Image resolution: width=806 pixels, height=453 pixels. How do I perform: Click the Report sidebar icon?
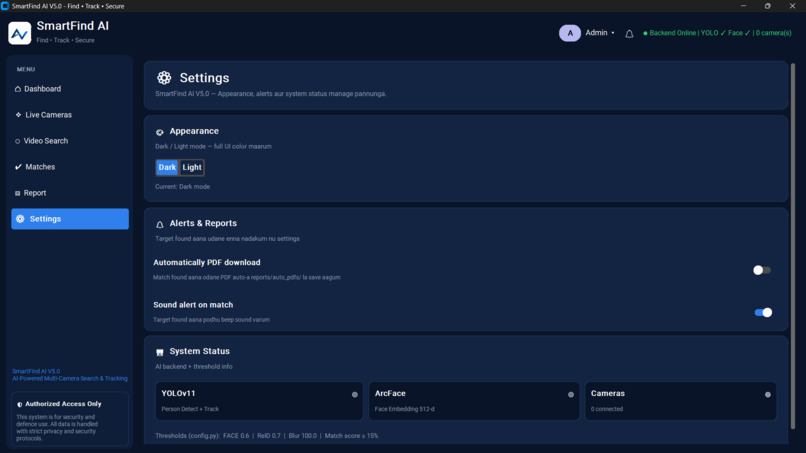coord(17,193)
